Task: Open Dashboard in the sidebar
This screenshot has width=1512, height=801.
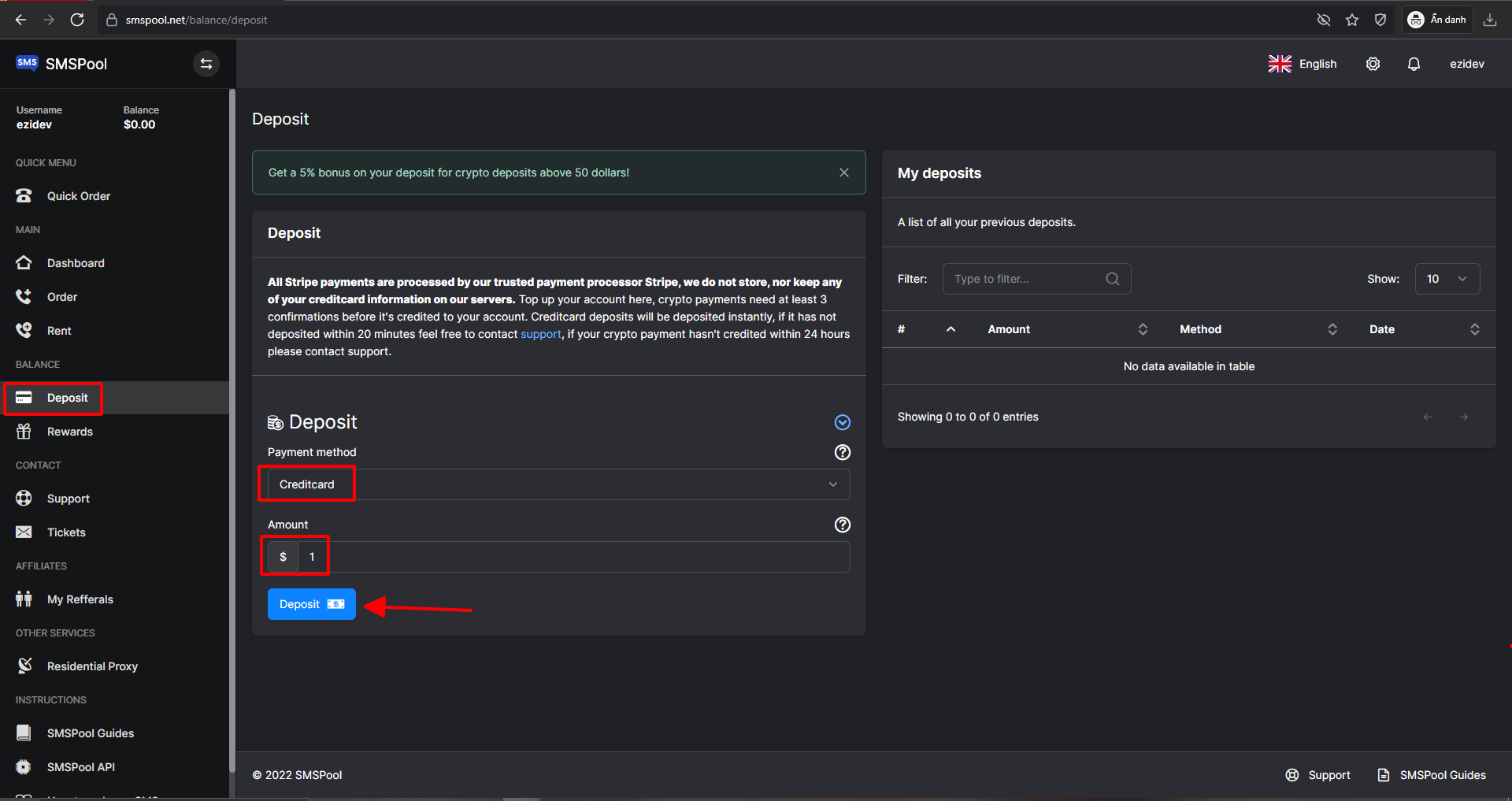Action: 114,263
